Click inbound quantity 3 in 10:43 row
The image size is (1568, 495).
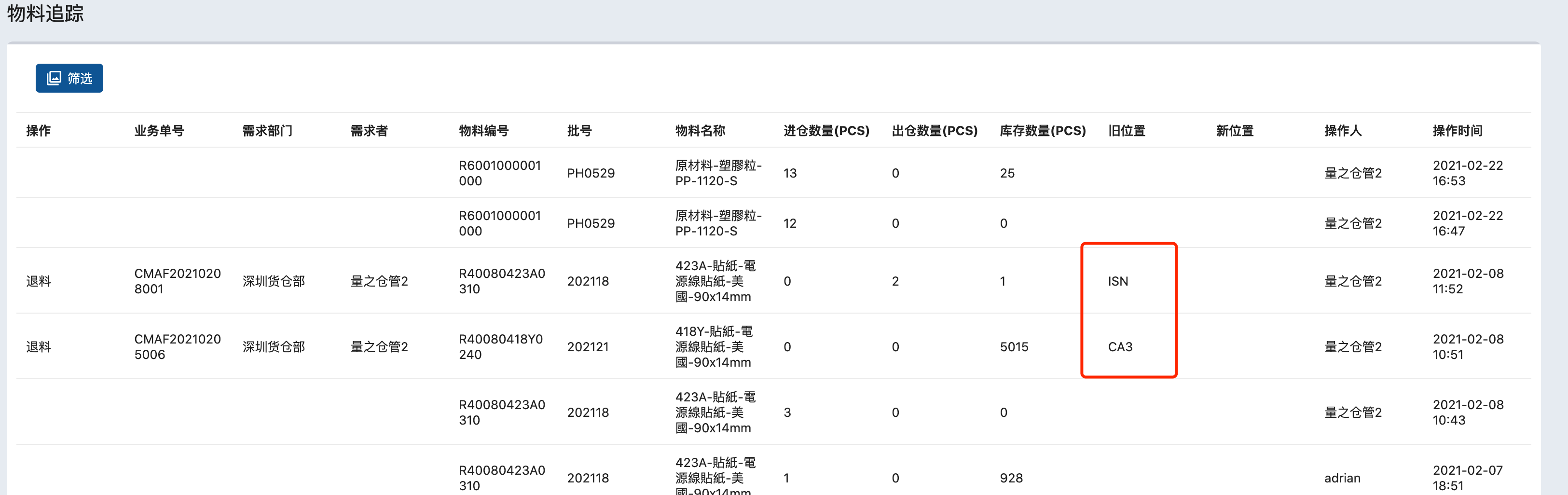point(787,412)
